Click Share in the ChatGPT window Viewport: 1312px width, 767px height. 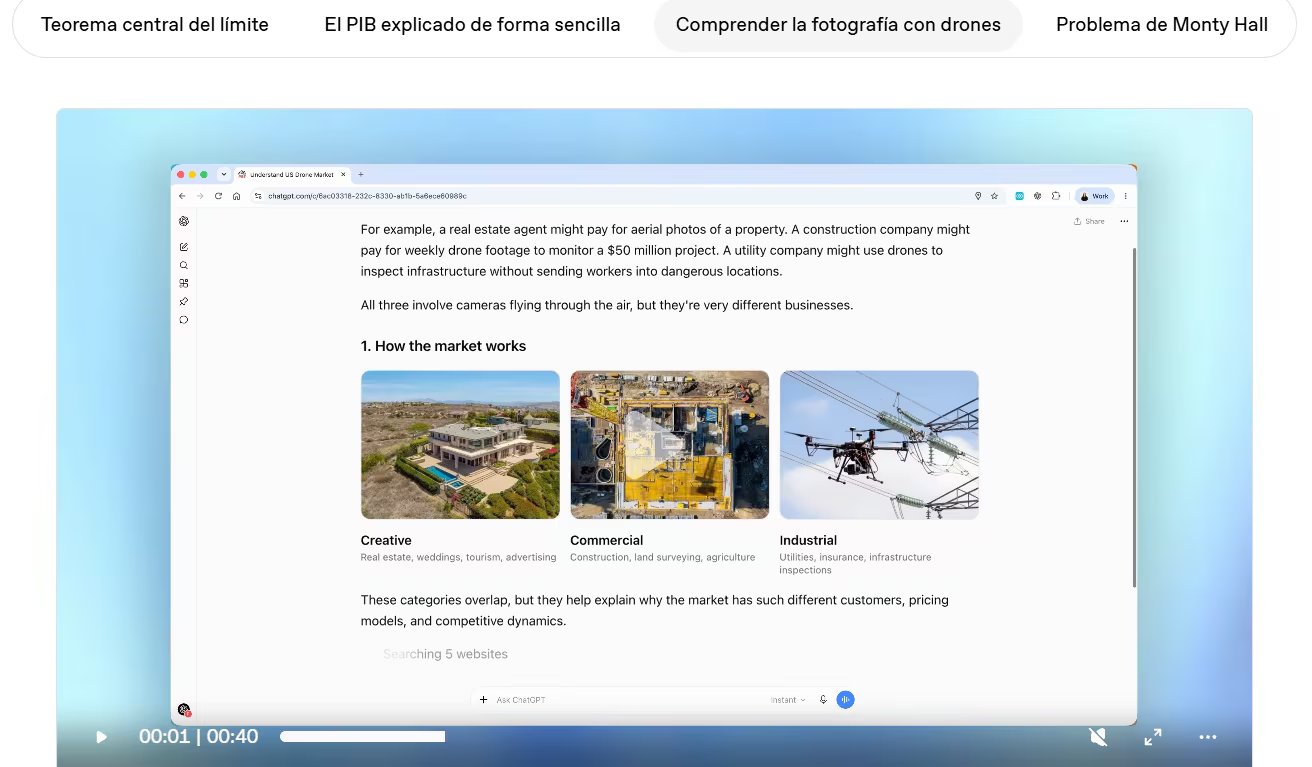tap(1089, 221)
